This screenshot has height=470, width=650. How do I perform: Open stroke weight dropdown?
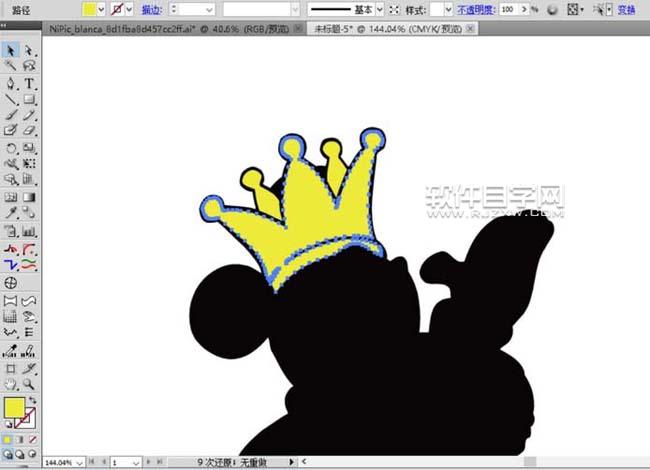coord(209,10)
